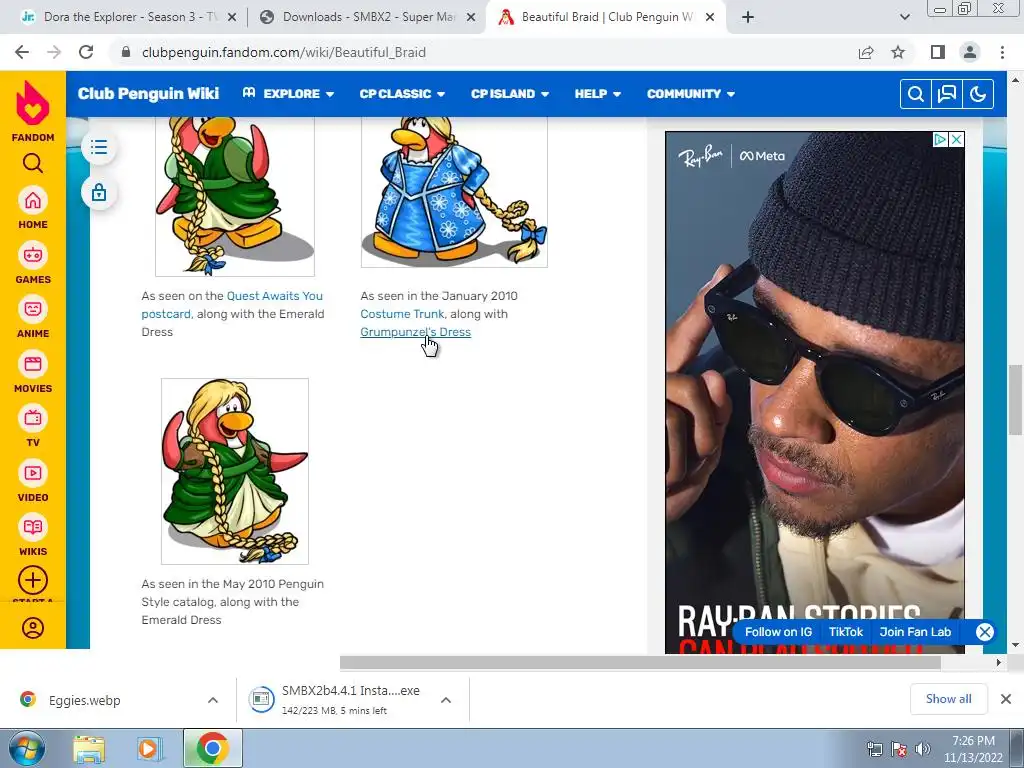Viewport: 1024px width, 768px height.
Task: Bookmark this page with star icon
Action: (x=899, y=52)
